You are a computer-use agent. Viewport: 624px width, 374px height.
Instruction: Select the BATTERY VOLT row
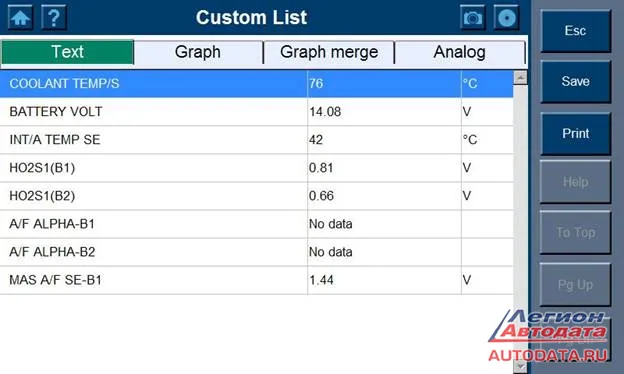(x=257, y=112)
